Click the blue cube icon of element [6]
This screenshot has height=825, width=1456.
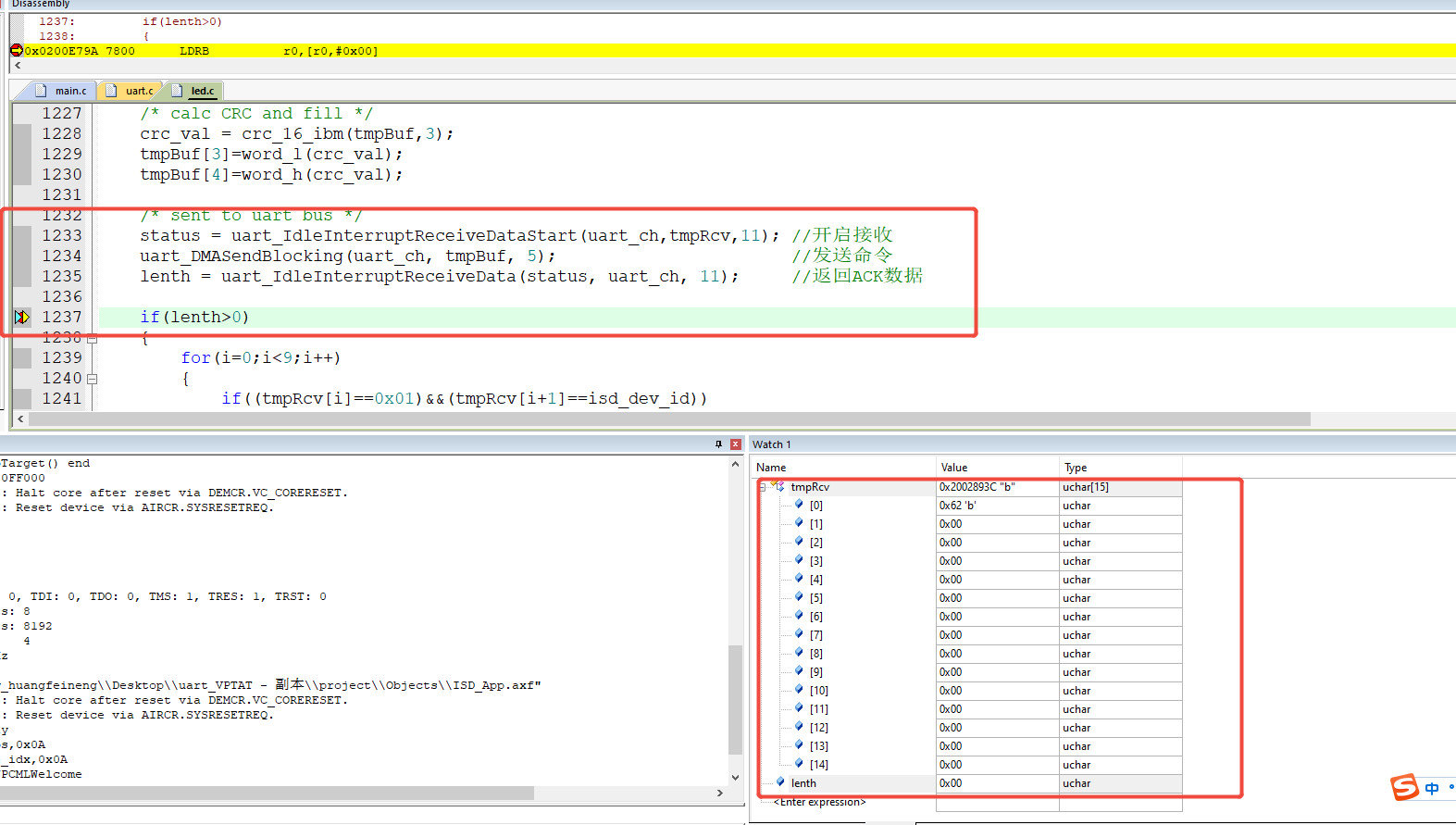tap(799, 616)
